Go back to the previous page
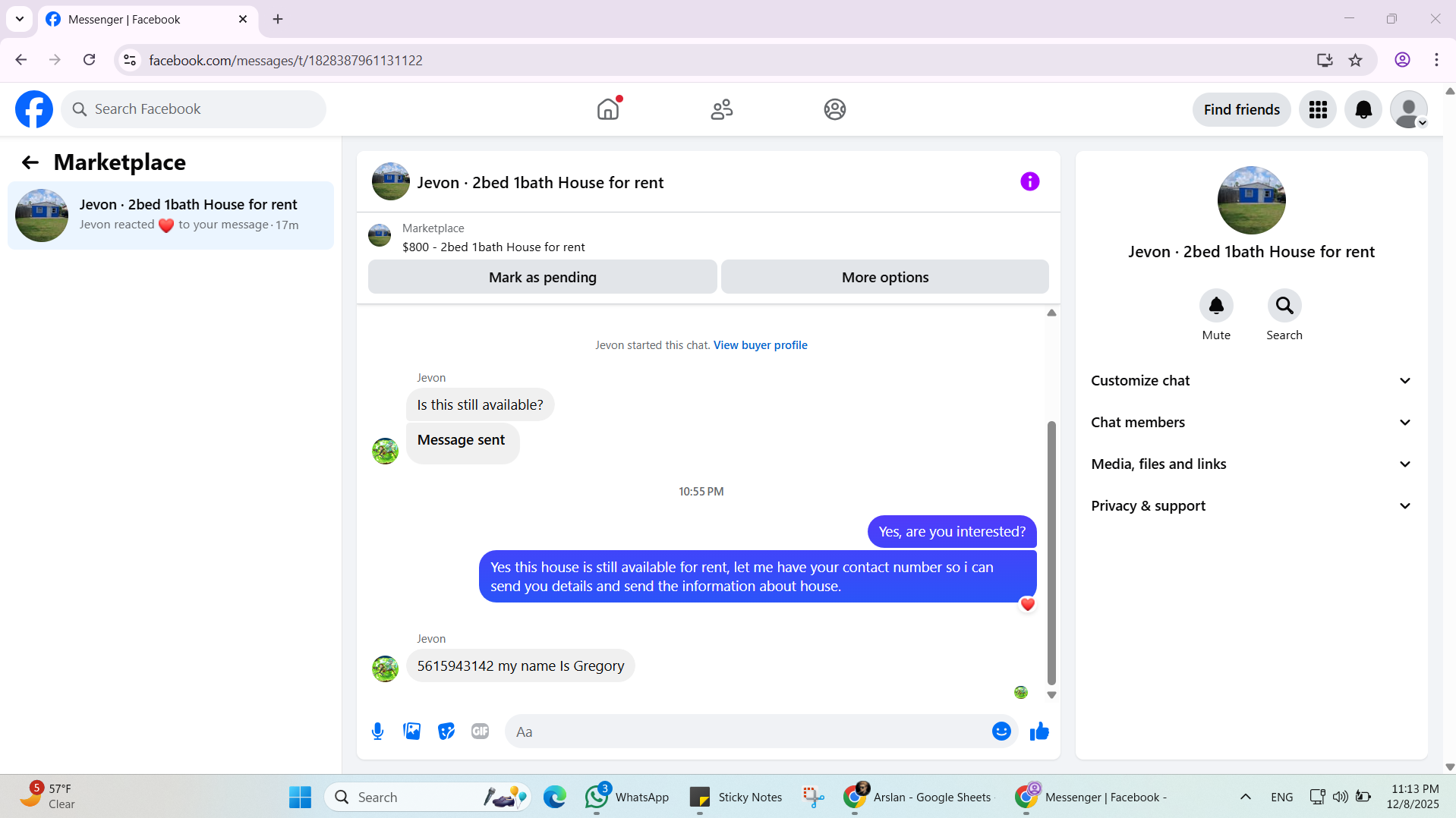This screenshot has width=1456, height=818. [21, 60]
